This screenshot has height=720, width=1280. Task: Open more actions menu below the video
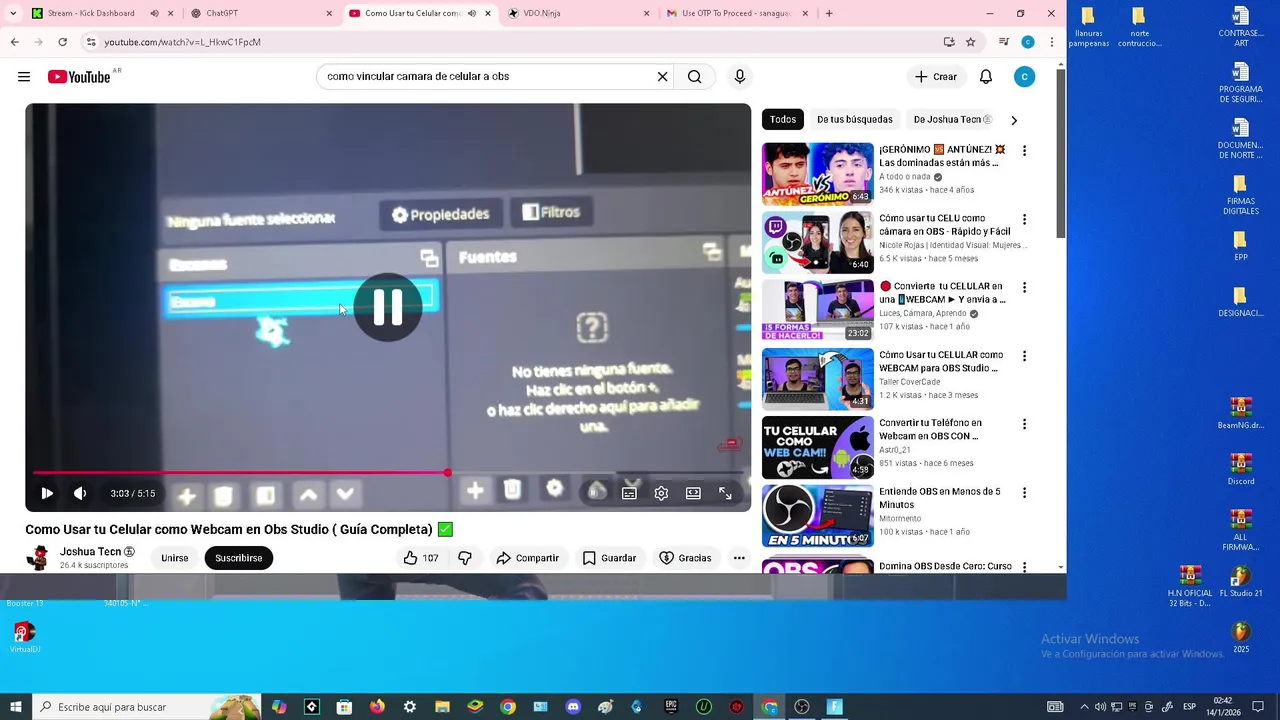click(739, 558)
